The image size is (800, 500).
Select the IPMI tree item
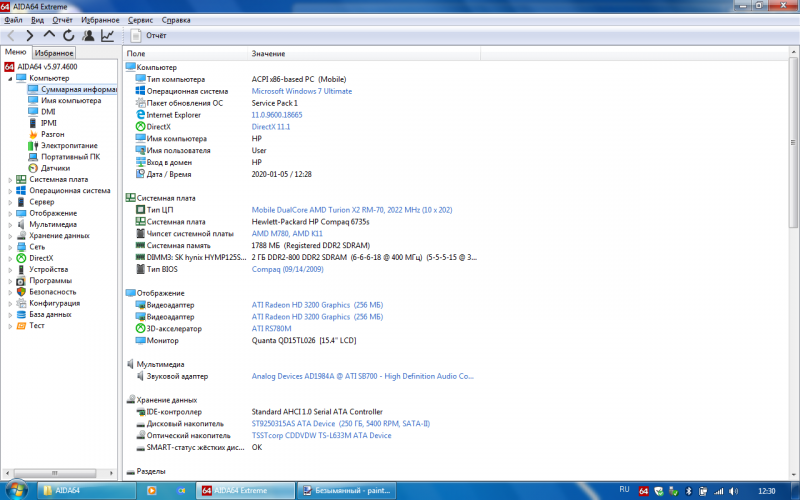click(x=42, y=123)
